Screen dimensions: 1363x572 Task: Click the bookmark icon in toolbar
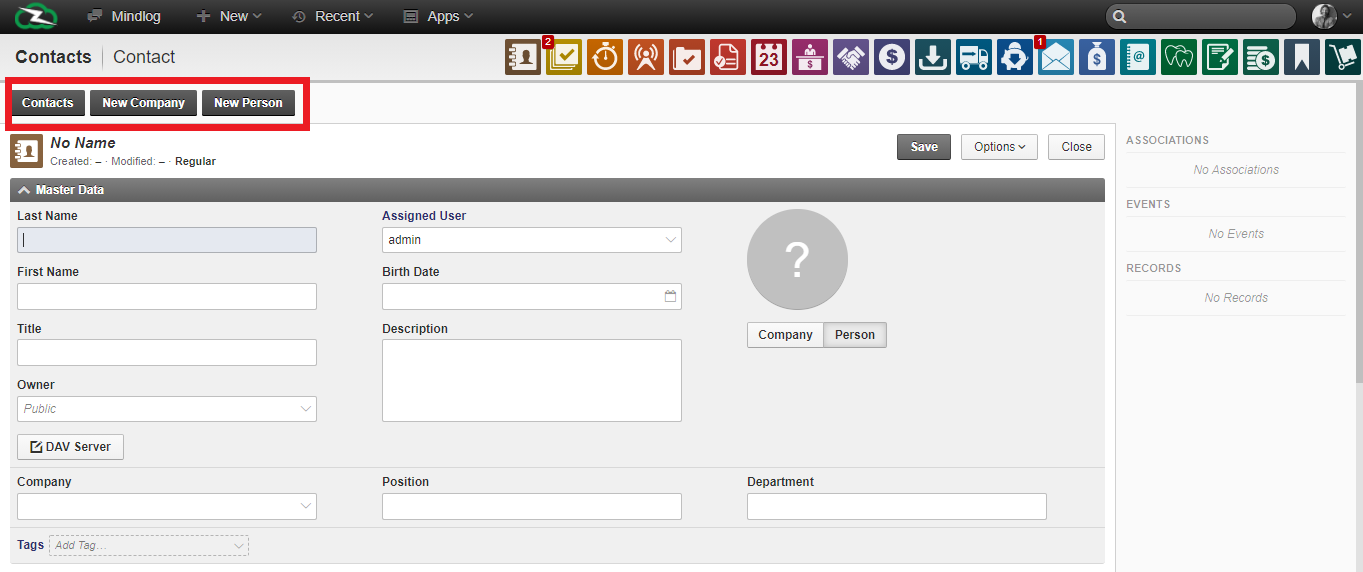pyautogui.click(x=1302, y=58)
